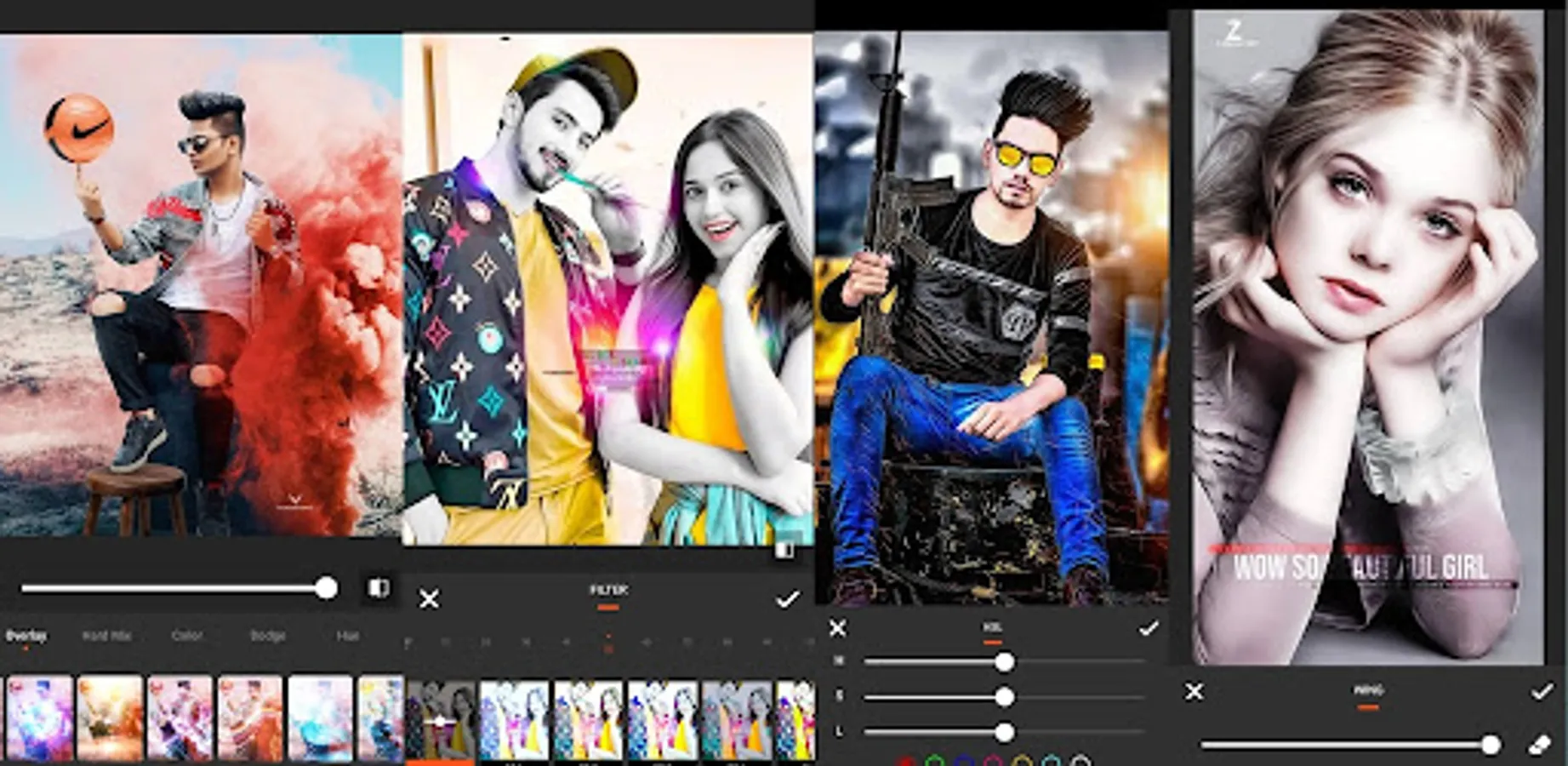
Task: Click the HSL panel heading
Action: (992, 627)
